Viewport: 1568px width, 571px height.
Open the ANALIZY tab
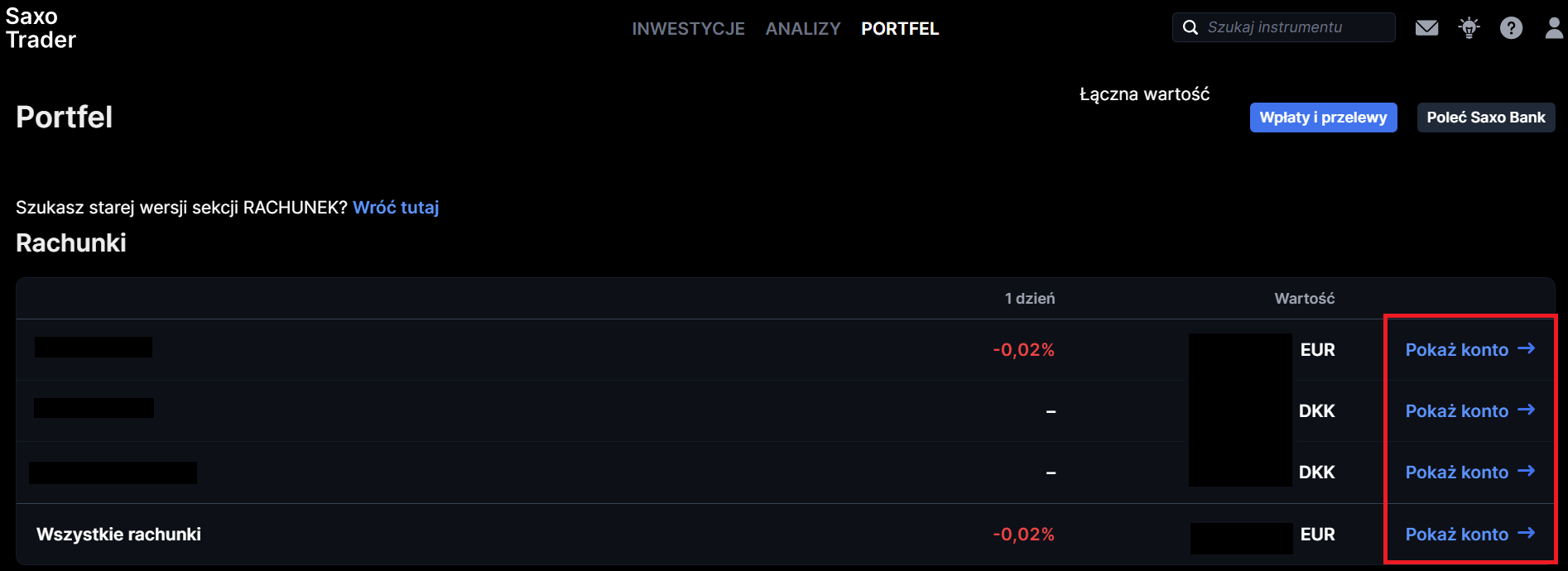click(x=802, y=29)
